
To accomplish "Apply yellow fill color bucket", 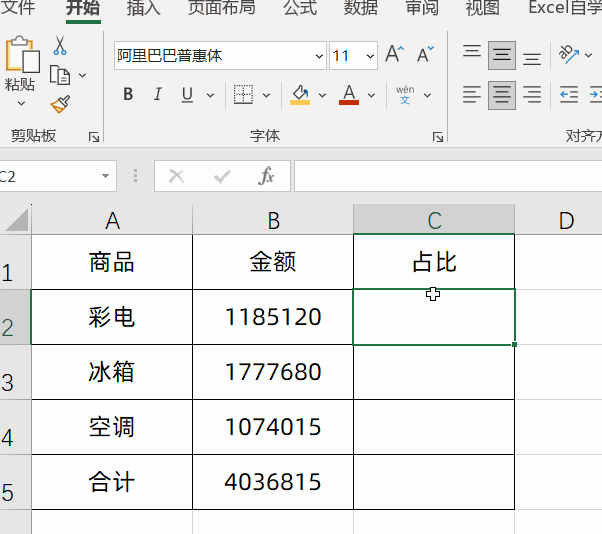I will 300,94.
